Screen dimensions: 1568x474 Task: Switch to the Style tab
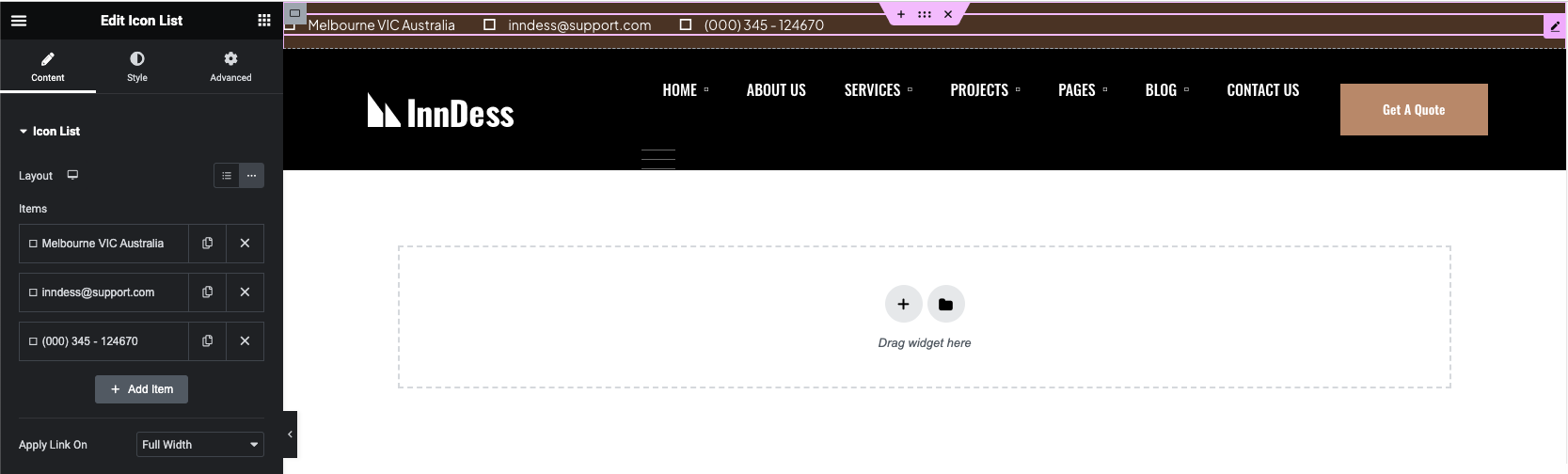point(137,67)
